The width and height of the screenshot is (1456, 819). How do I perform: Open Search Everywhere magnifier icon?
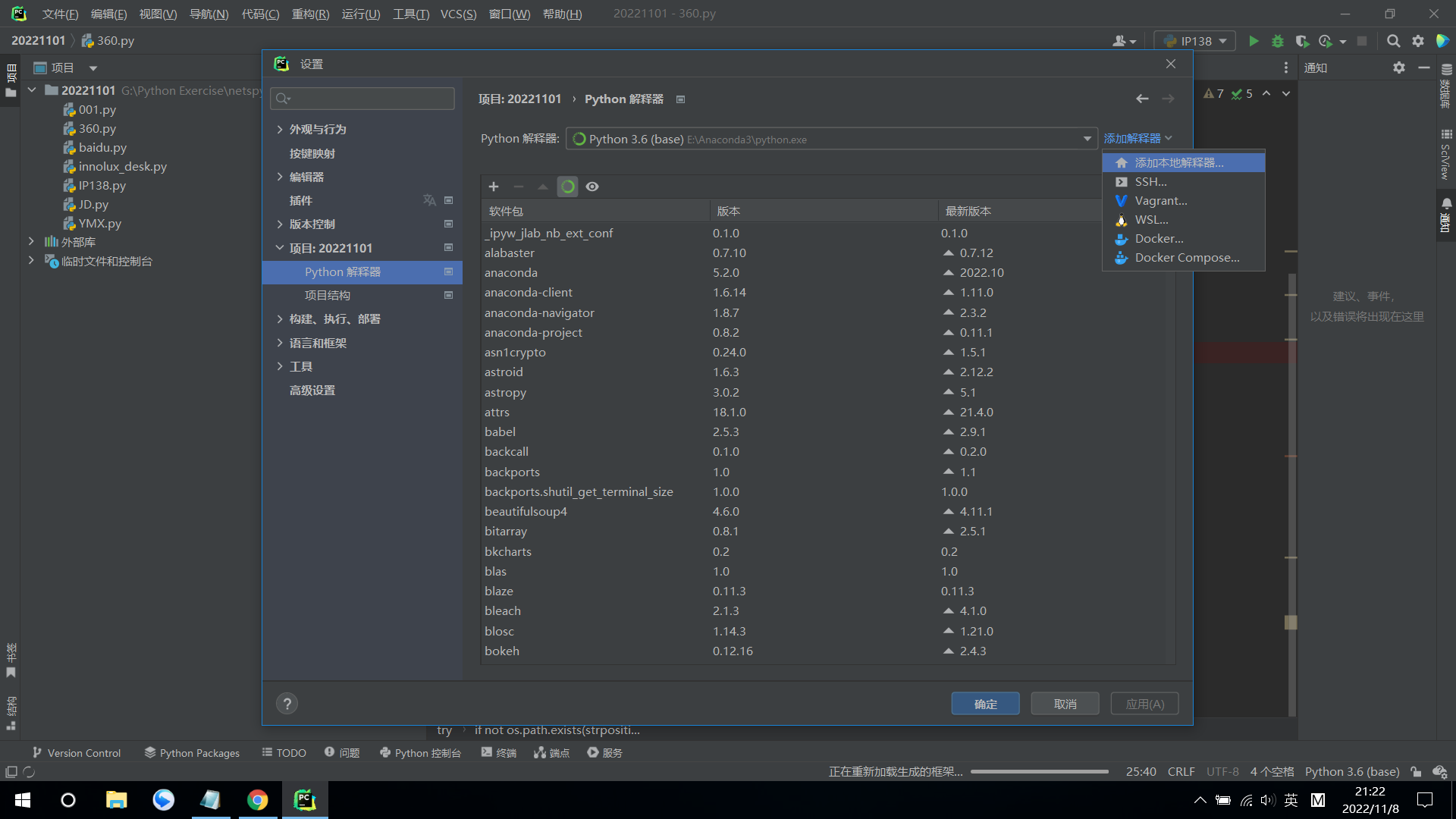tap(1393, 41)
